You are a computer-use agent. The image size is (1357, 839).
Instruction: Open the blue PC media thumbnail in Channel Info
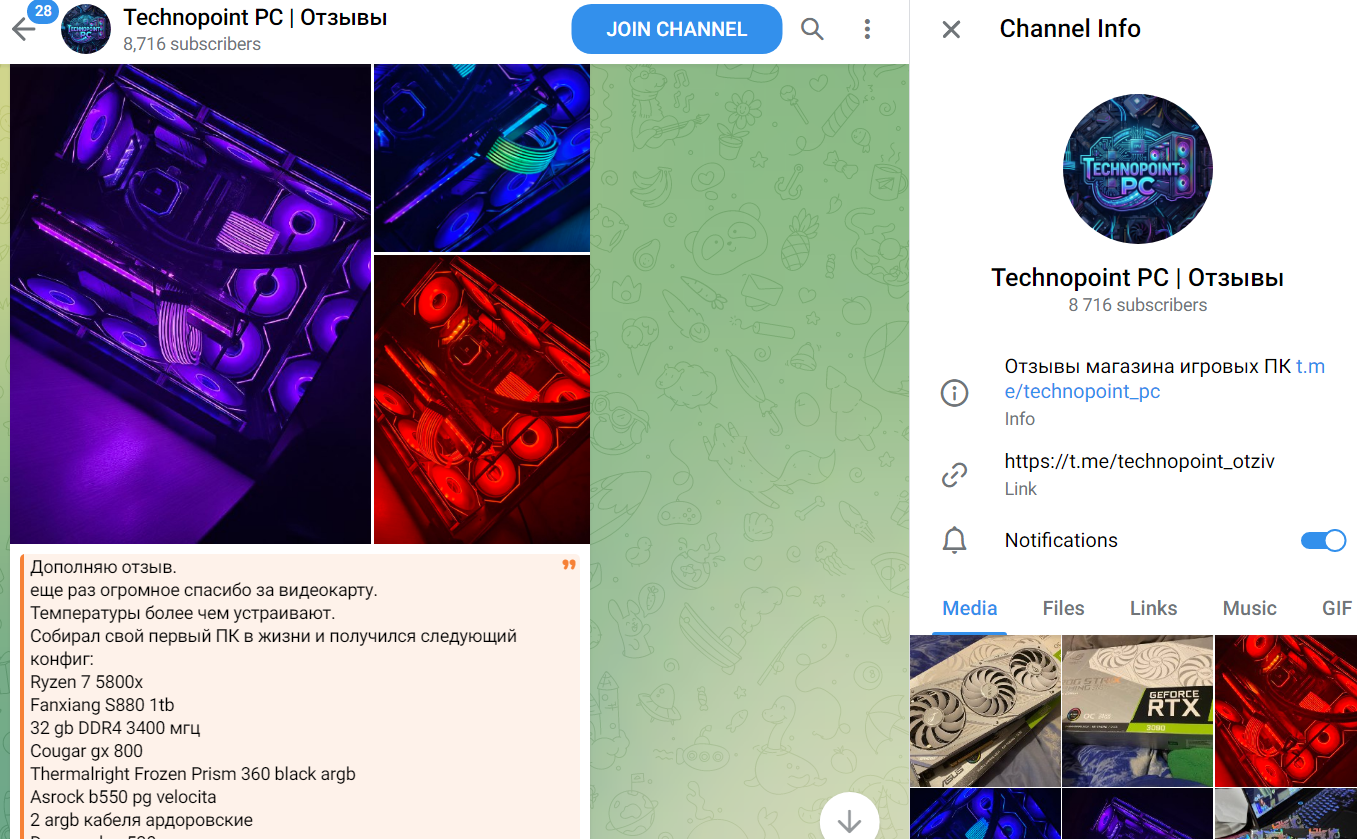(x=985, y=814)
